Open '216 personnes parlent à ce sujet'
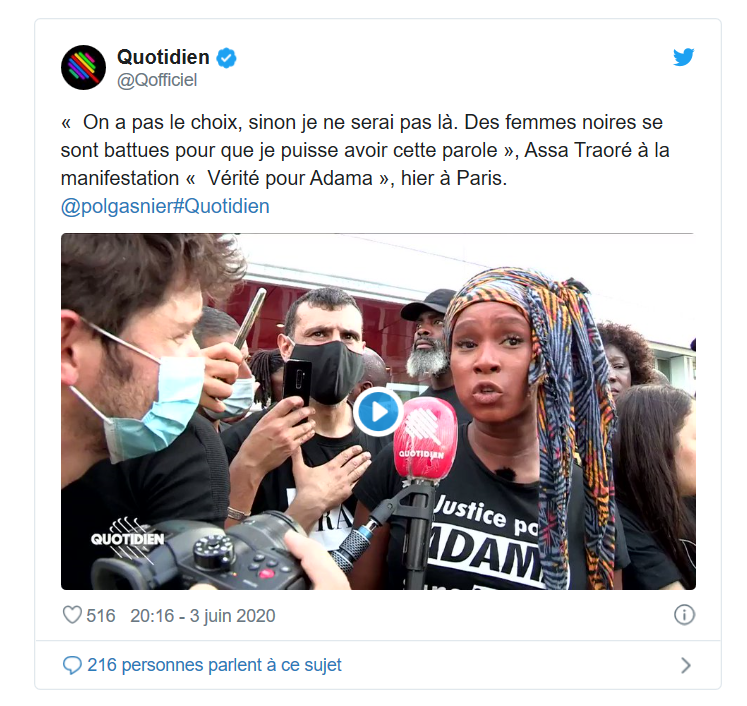Image resolution: width=747 pixels, height=706 pixels. (214, 665)
